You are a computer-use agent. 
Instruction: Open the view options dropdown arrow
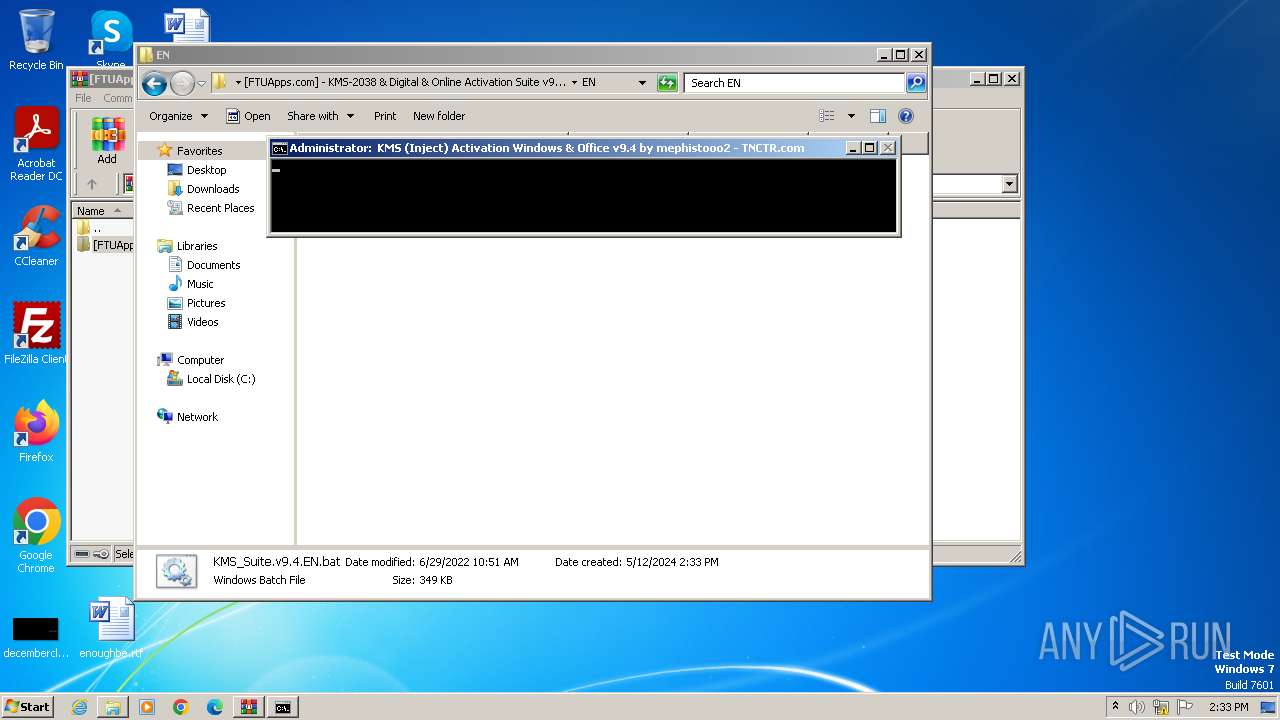click(851, 116)
